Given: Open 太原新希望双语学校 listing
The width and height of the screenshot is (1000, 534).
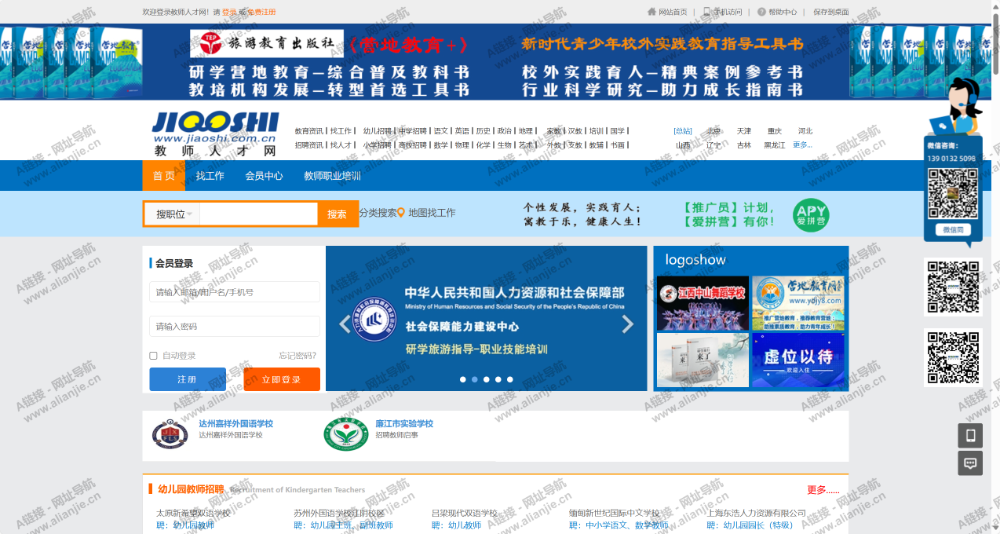Looking at the screenshot, I should [x=193, y=513].
